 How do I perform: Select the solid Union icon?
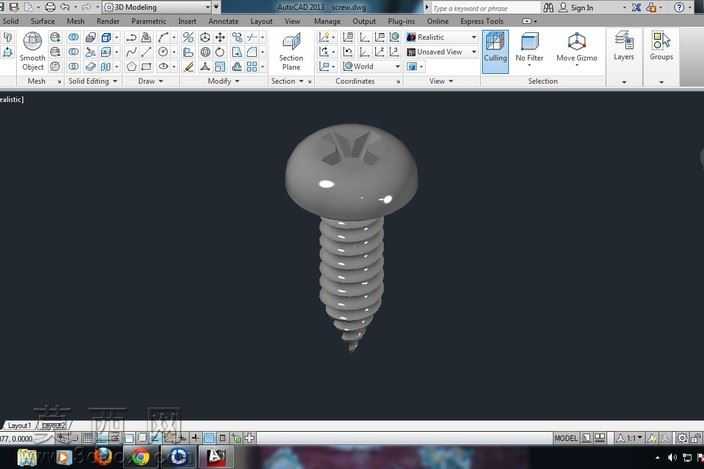point(73,37)
